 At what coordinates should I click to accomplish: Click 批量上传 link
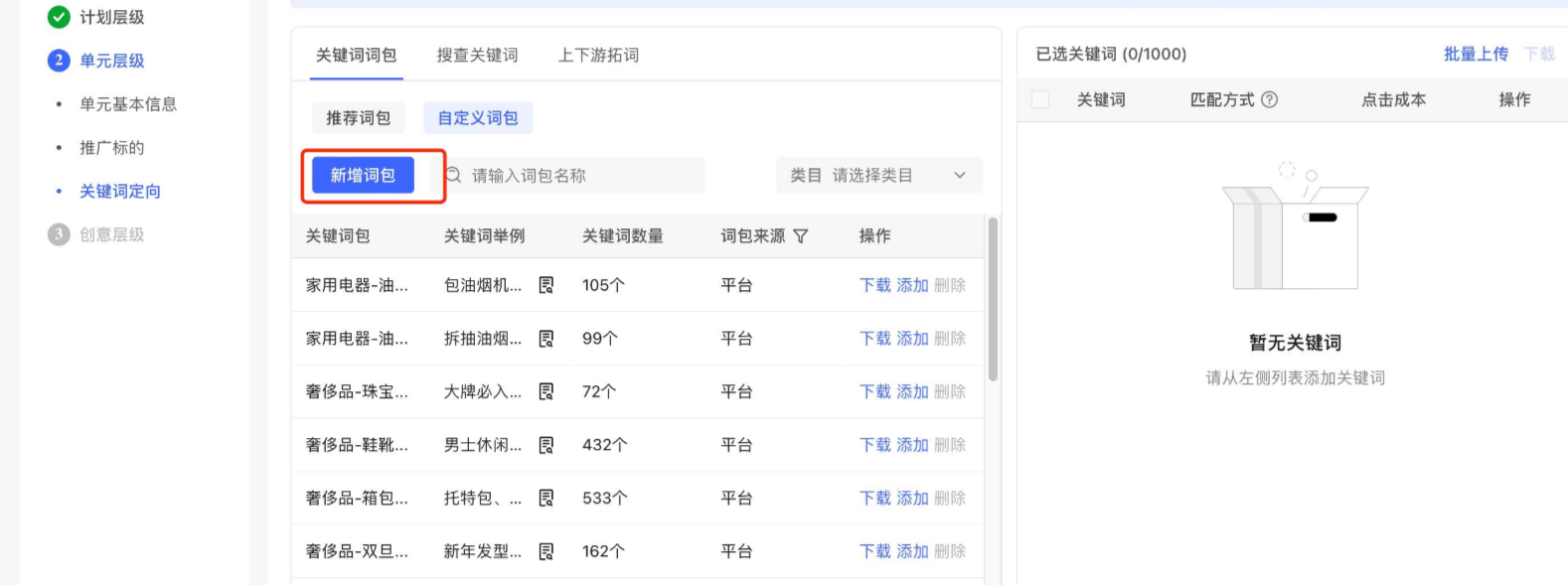point(1476,54)
